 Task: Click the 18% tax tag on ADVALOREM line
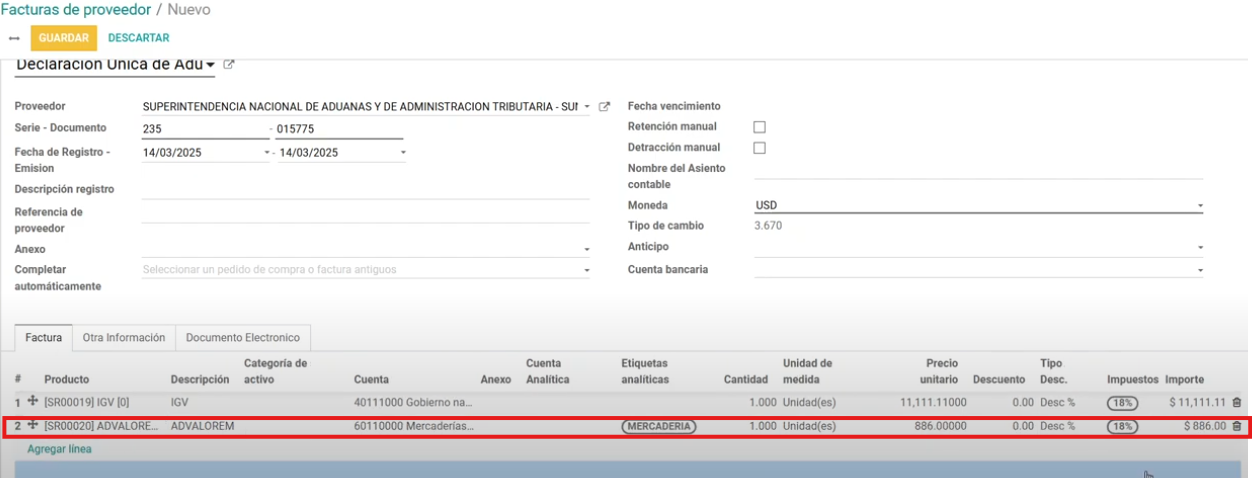click(1122, 426)
